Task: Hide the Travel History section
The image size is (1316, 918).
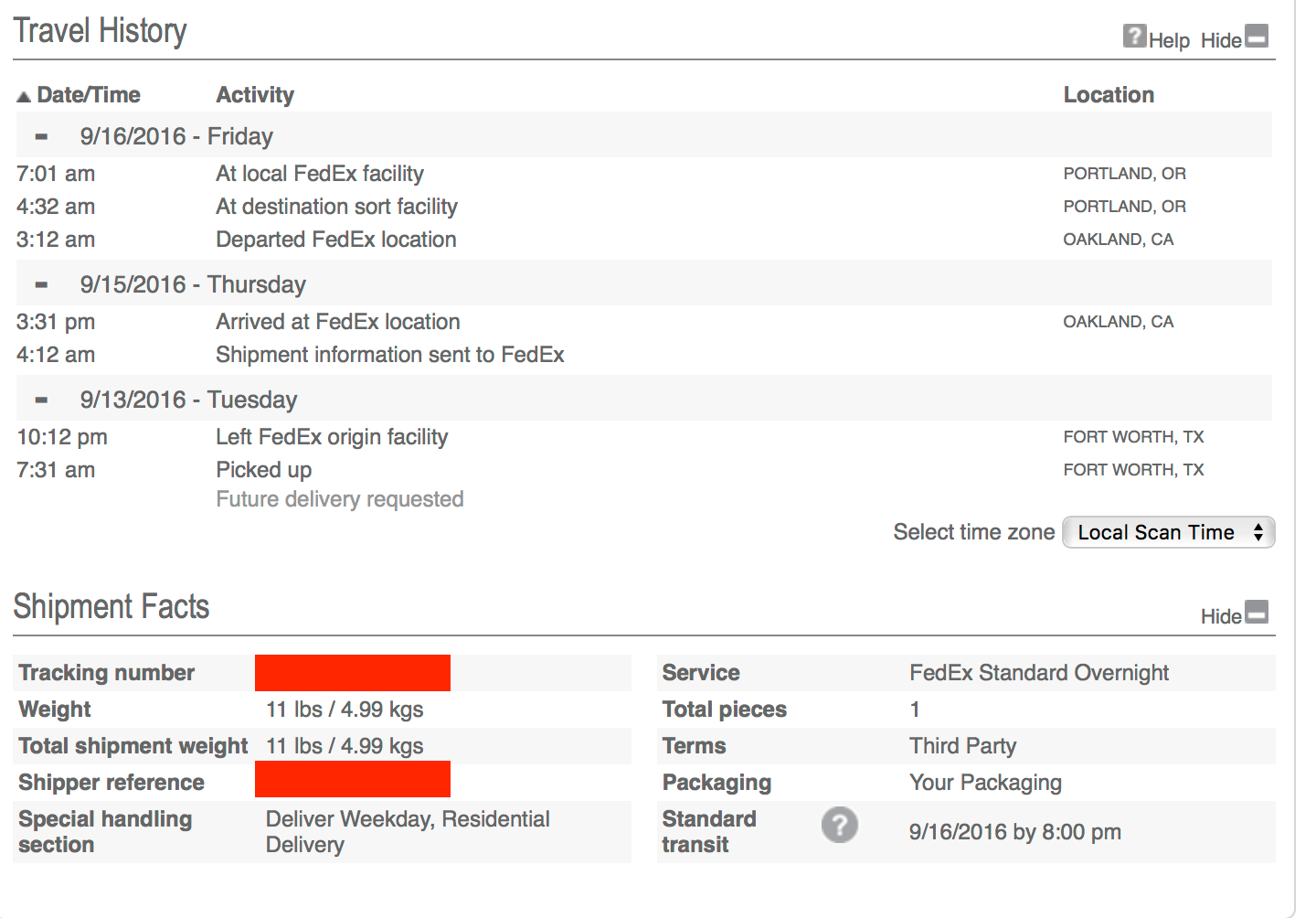Action: point(1221,40)
